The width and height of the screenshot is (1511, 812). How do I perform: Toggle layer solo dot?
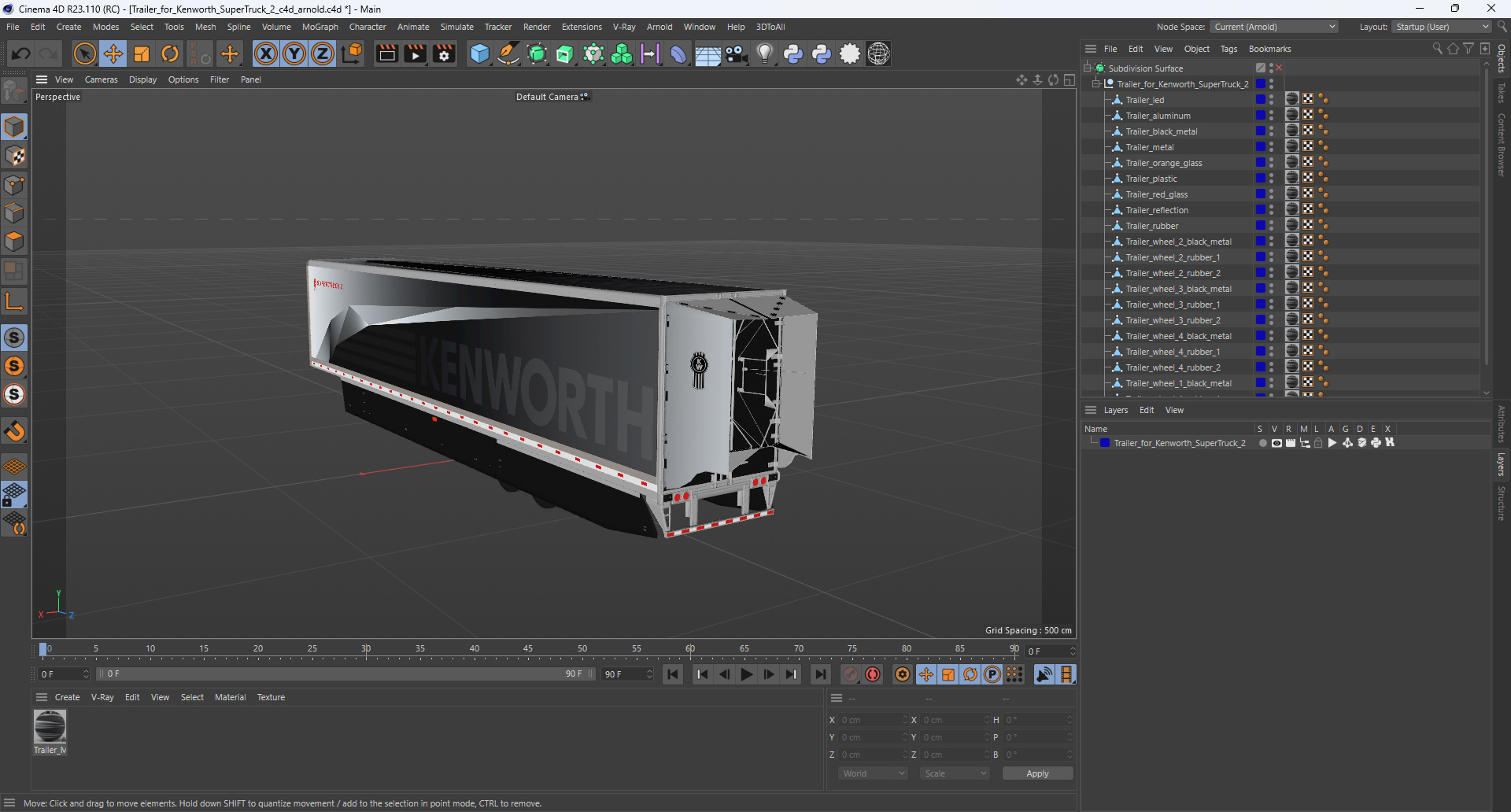click(1262, 443)
